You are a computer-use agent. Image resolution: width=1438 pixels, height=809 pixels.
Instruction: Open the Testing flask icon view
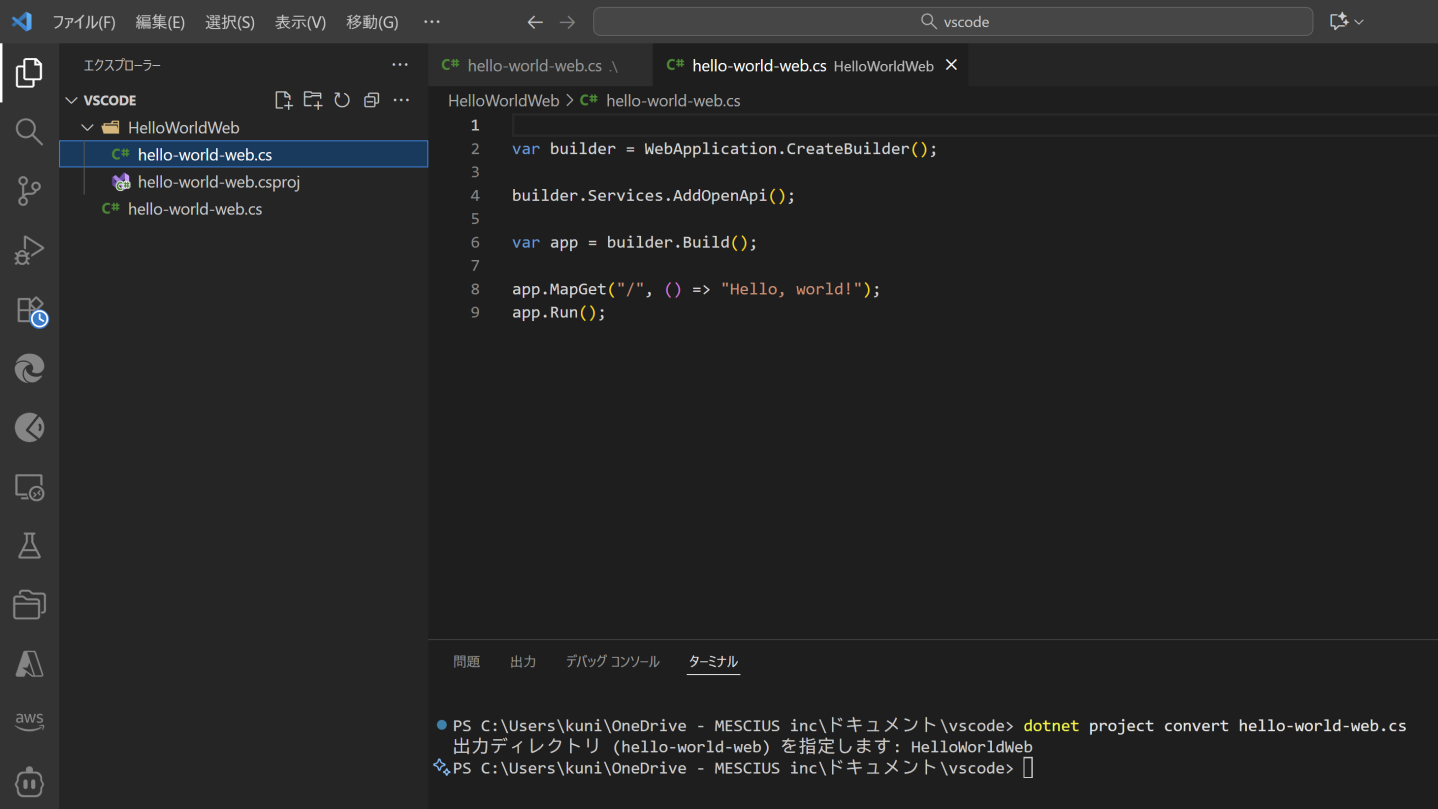pyautogui.click(x=29, y=546)
